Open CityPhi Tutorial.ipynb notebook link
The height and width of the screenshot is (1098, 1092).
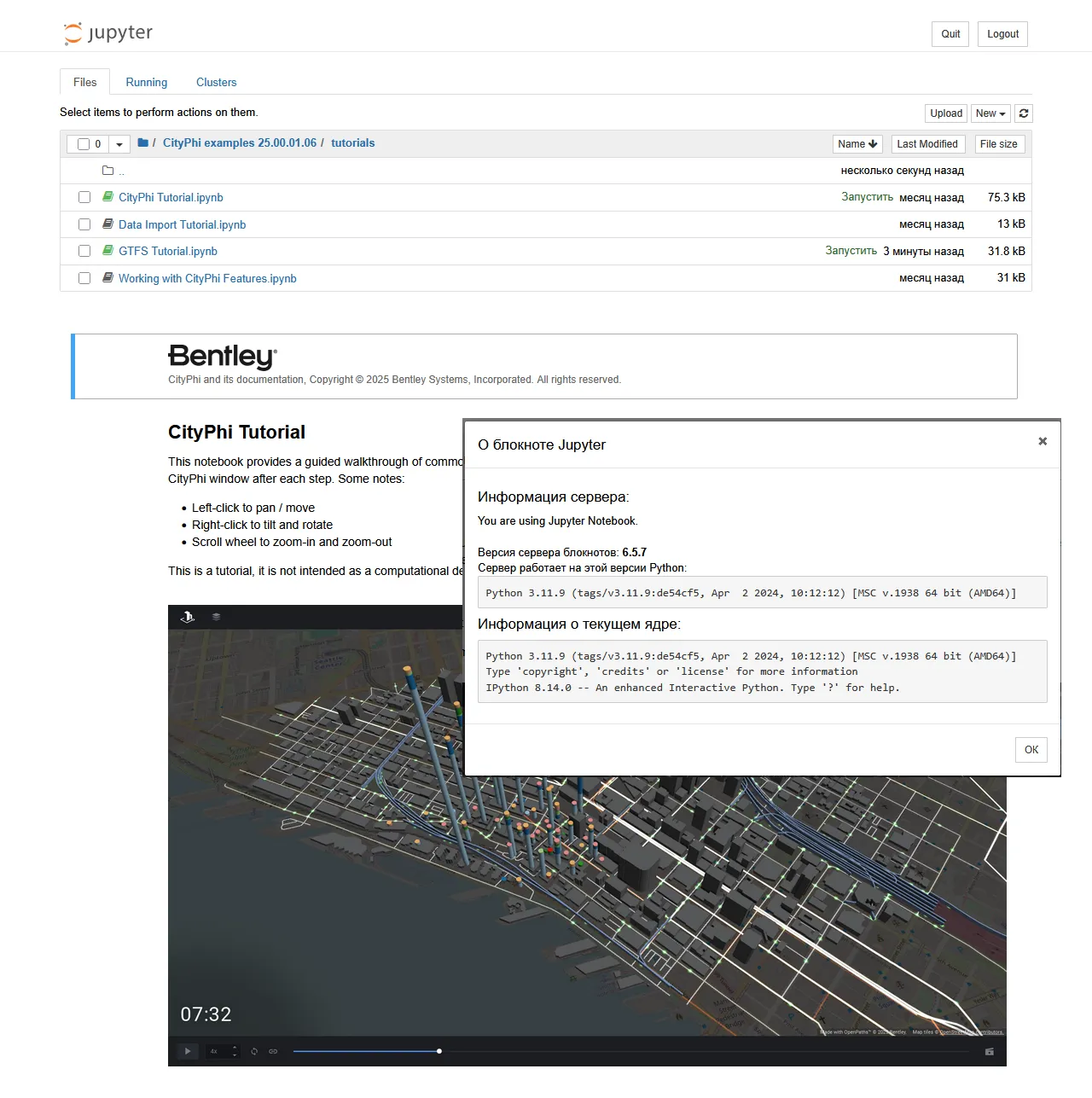coord(171,197)
